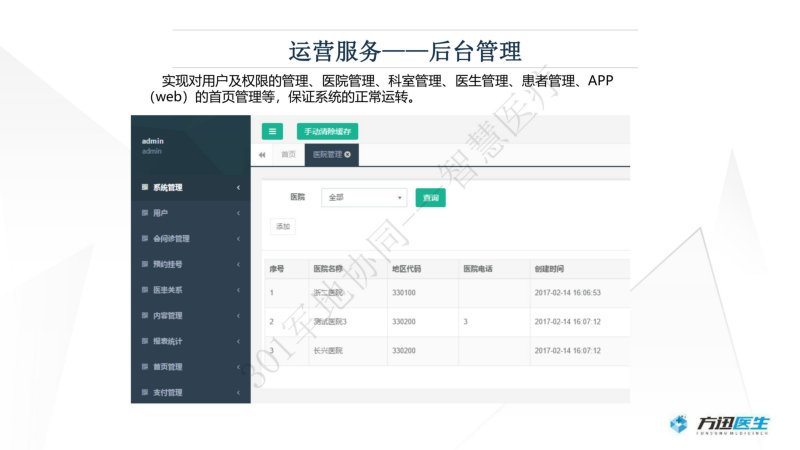The width and height of the screenshot is (800, 450).
Task: Toggle the sidebar with the hamburger button
Action: [x=272, y=131]
